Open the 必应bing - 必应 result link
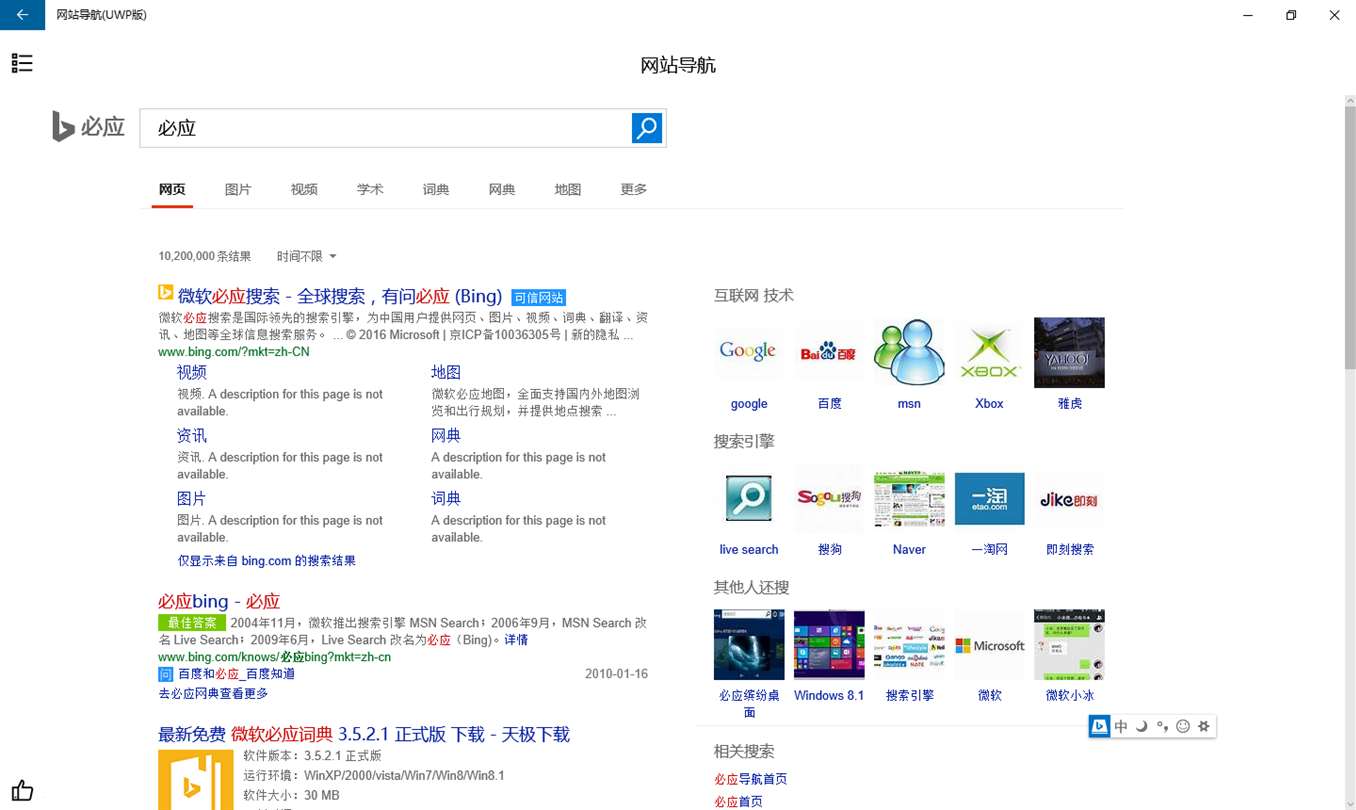This screenshot has width=1356, height=810. pos(219,601)
